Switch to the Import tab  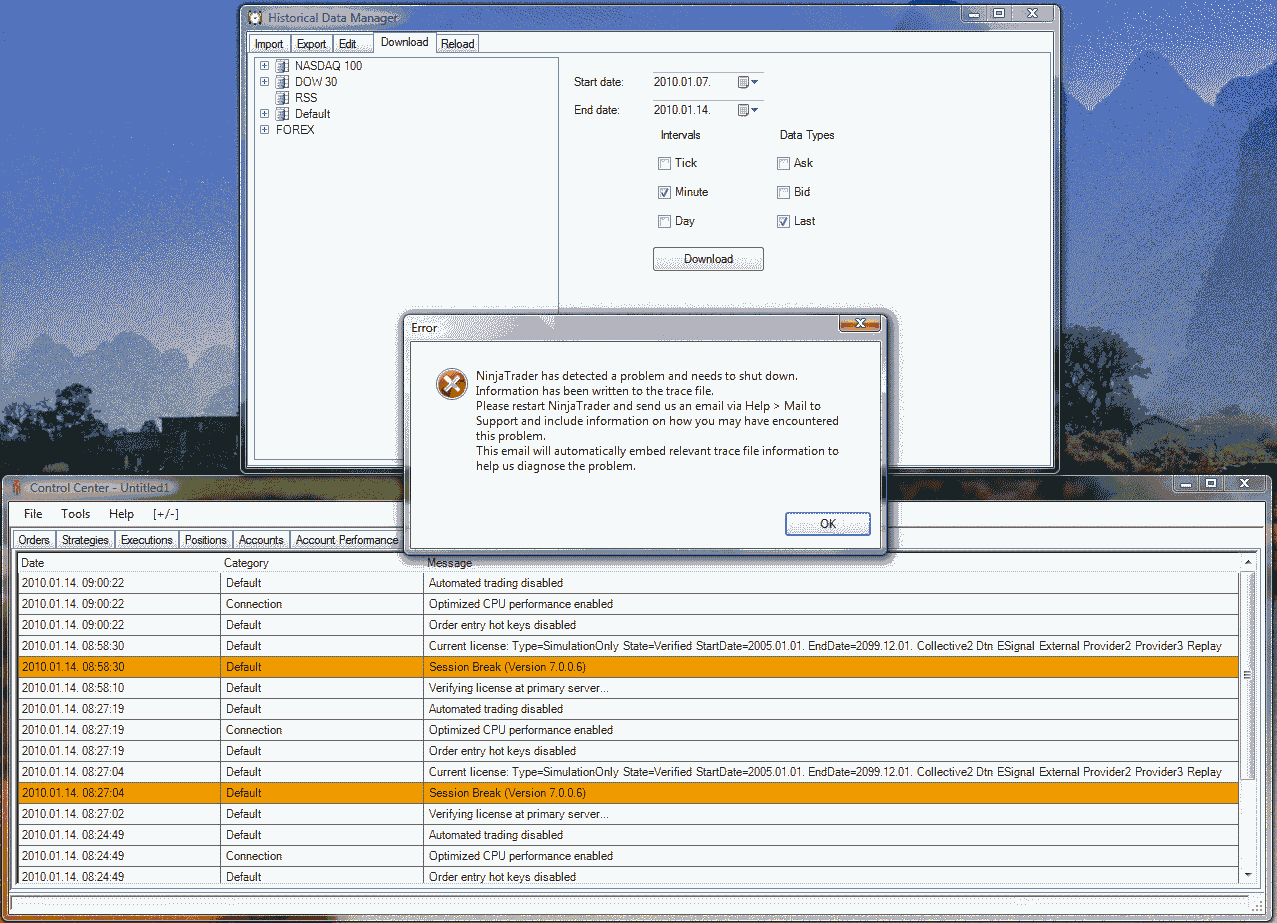269,44
